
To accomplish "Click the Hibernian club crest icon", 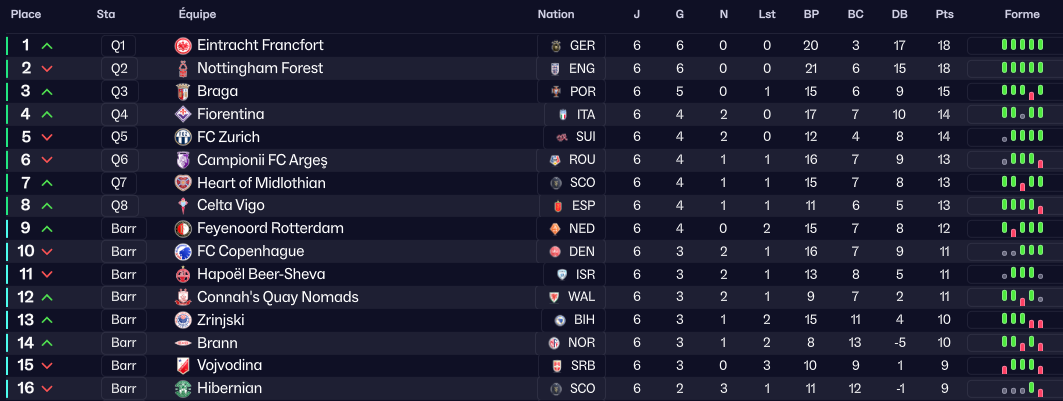I will (183, 389).
